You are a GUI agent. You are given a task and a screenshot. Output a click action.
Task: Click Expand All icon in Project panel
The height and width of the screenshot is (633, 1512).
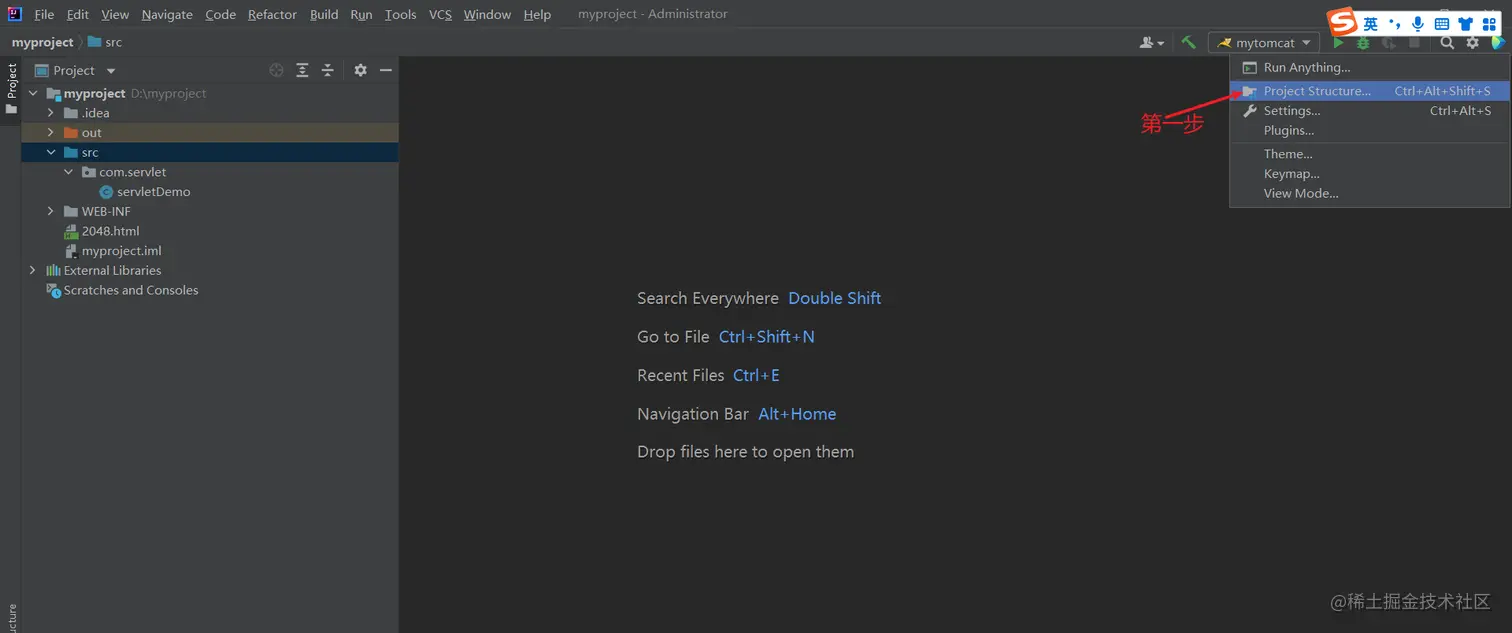302,70
